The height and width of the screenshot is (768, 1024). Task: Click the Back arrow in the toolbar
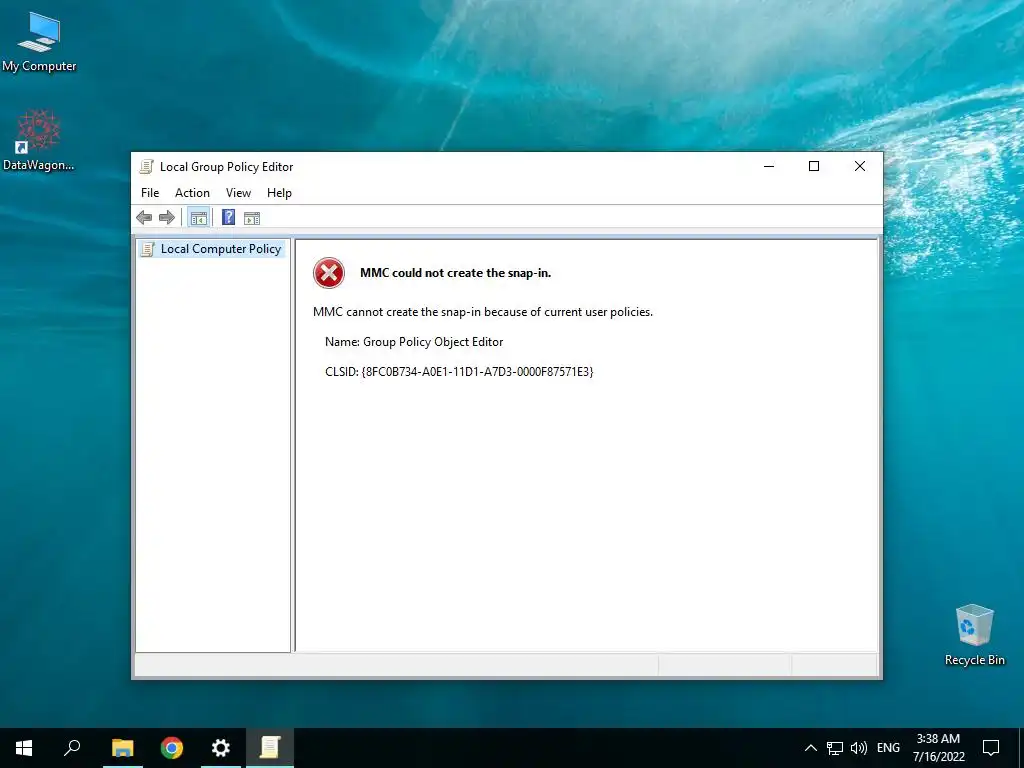(144, 217)
